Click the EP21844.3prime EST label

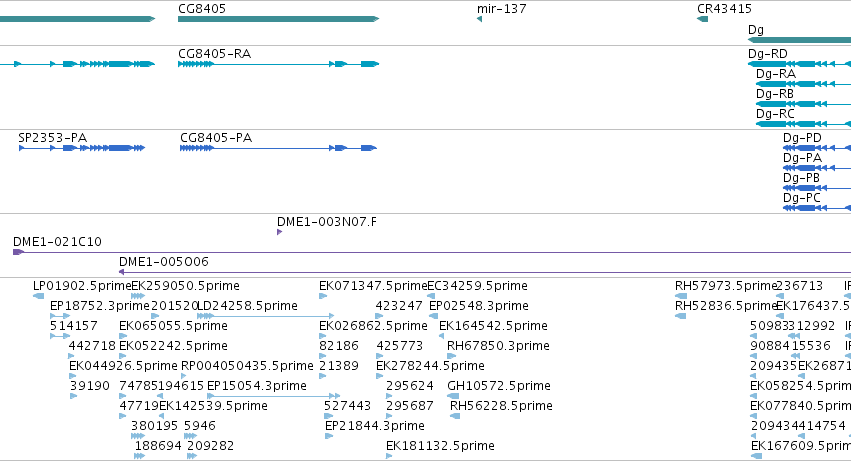click(374, 427)
